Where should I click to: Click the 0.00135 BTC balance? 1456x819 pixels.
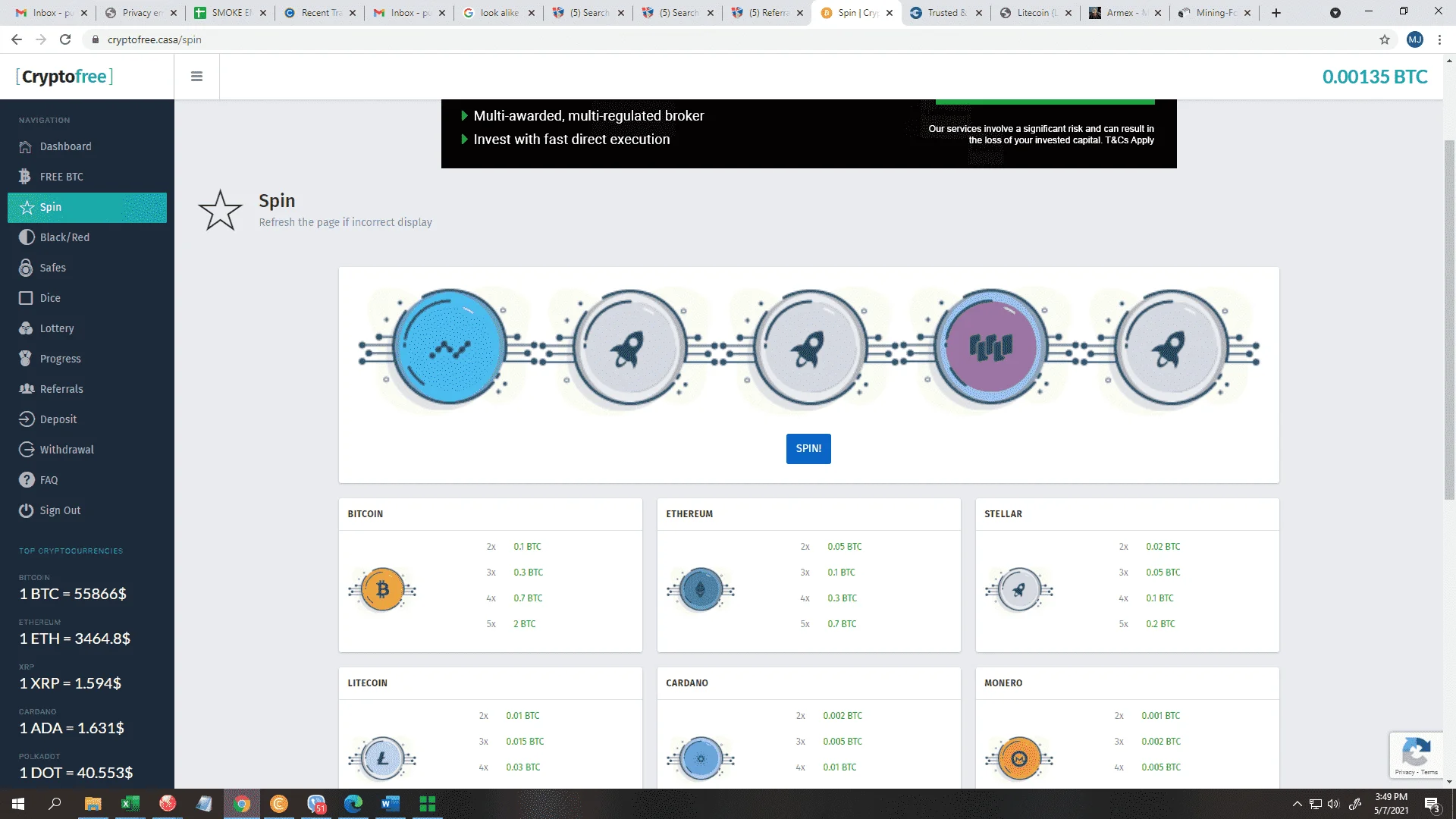click(1374, 77)
